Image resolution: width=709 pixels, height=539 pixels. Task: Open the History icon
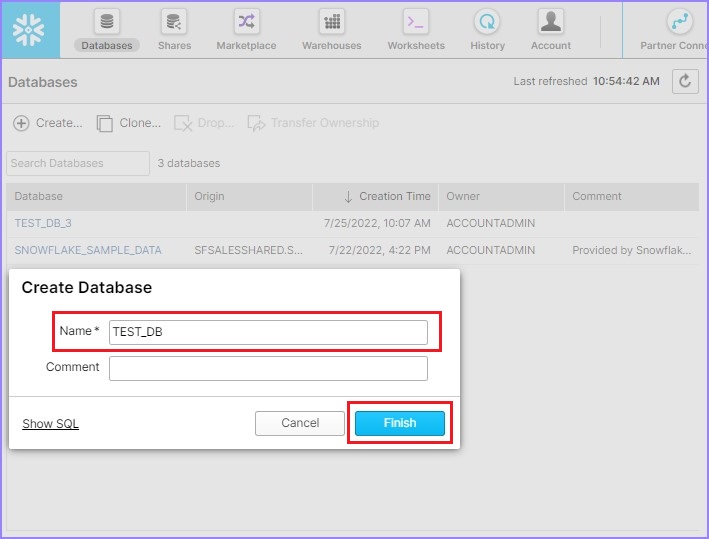[x=487, y=22]
